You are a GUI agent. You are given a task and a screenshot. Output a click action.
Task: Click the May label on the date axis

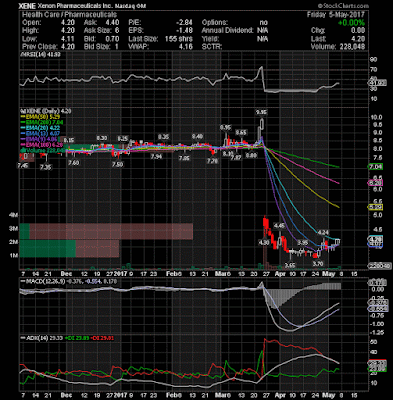[x=329, y=274]
